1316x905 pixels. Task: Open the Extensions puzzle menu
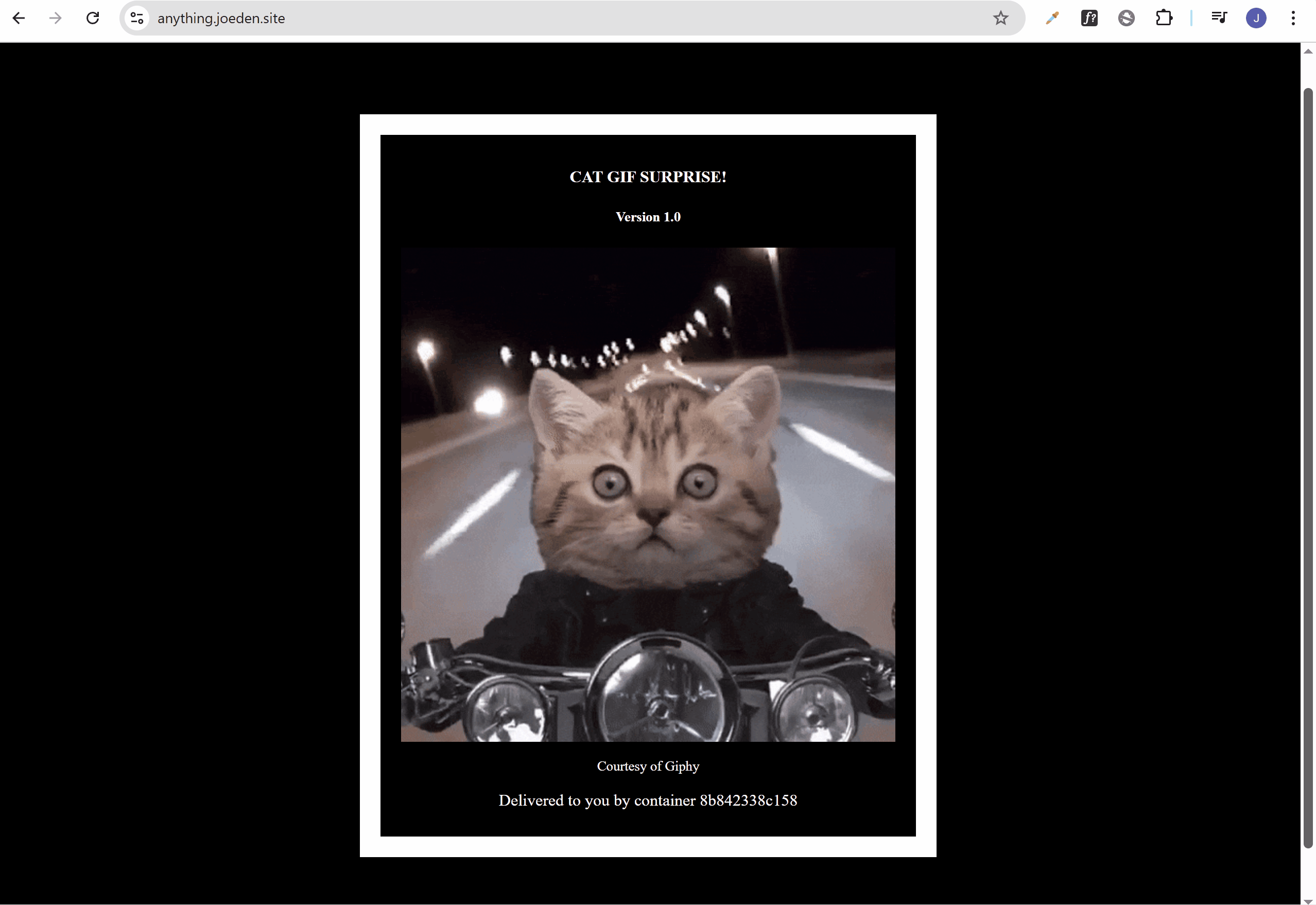1164,18
